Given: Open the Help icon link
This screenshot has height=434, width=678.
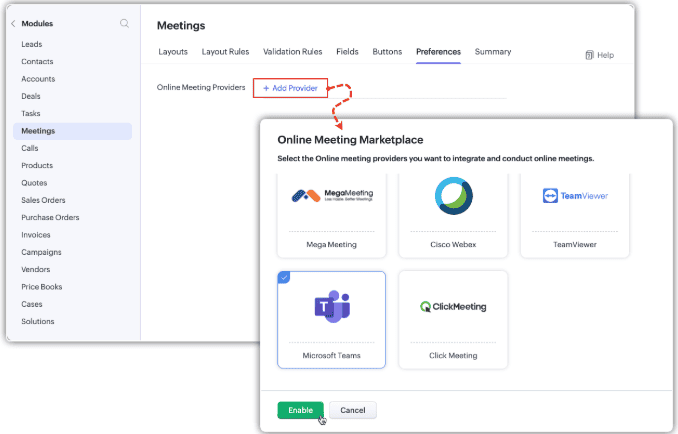Looking at the screenshot, I should [x=599, y=55].
